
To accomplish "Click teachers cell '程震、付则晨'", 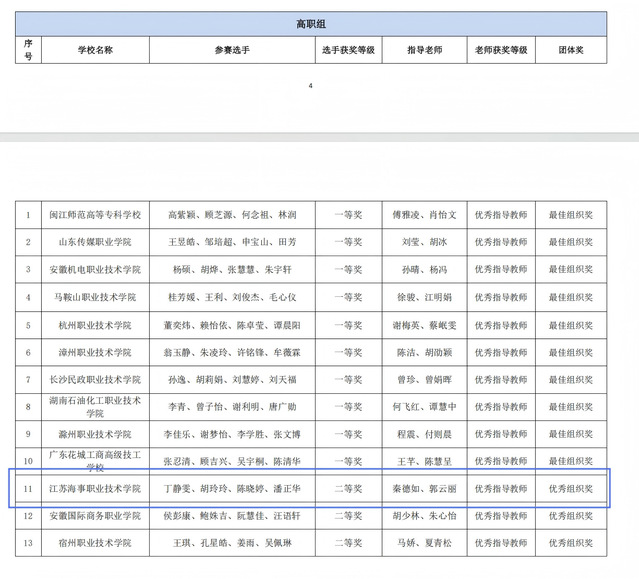I will tap(425, 434).
